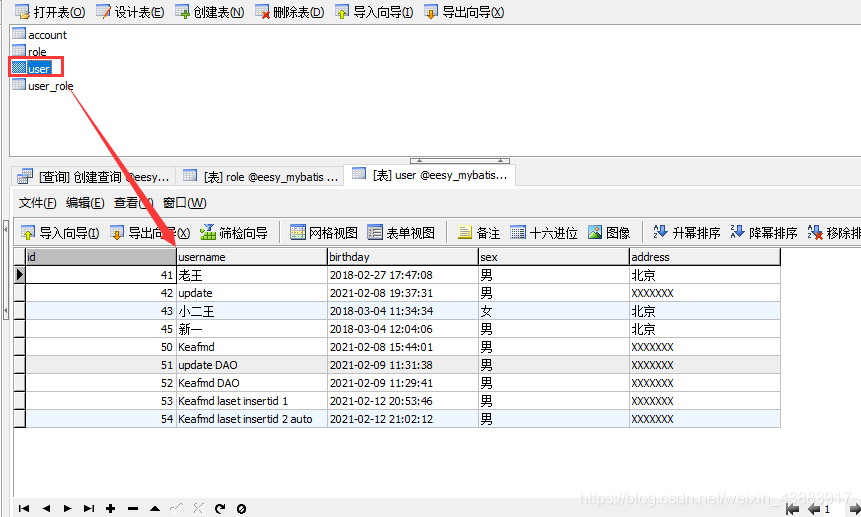Image resolution: width=861 pixels, height=517 pixels.
Task: Click birthday cell '2018-02-27 17:47:08'
Action: 402,275
